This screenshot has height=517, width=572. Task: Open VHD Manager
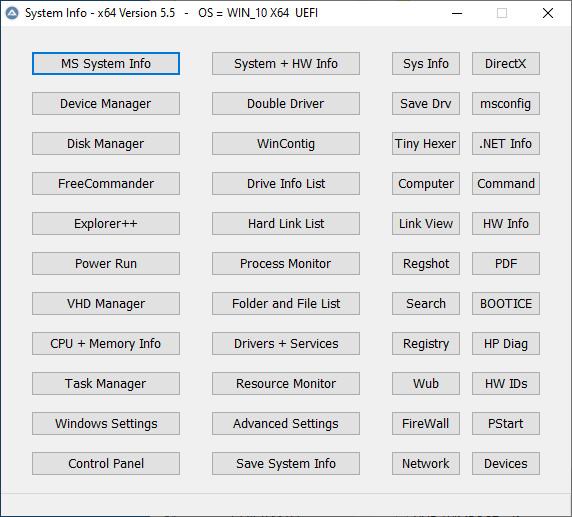tap(106, 304)
